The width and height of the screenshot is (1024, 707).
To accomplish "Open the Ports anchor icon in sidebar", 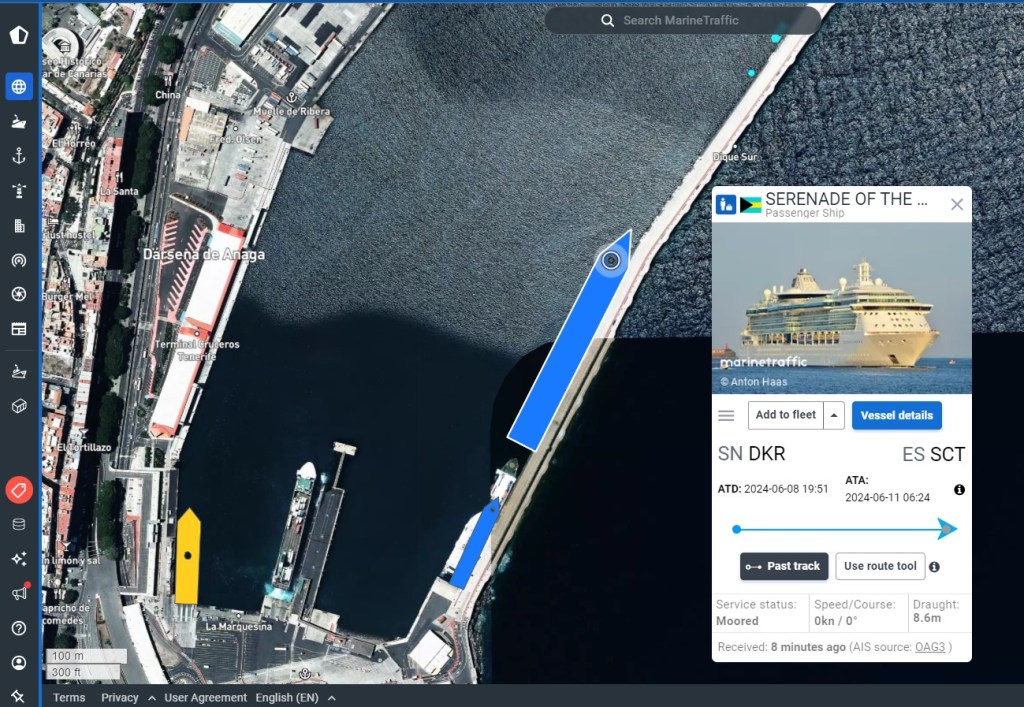I will tap(18, 155).
